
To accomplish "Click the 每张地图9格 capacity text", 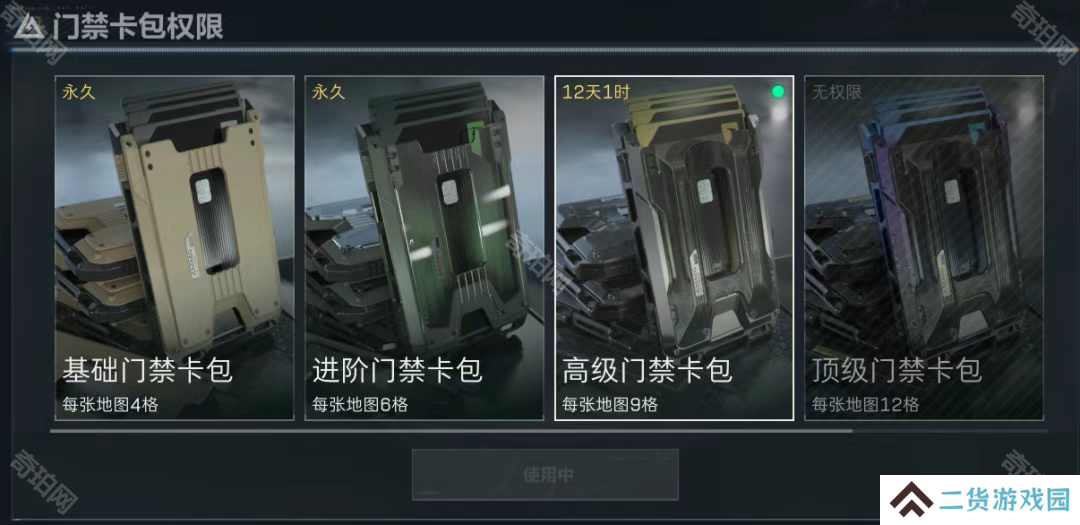I will (610, 404).
